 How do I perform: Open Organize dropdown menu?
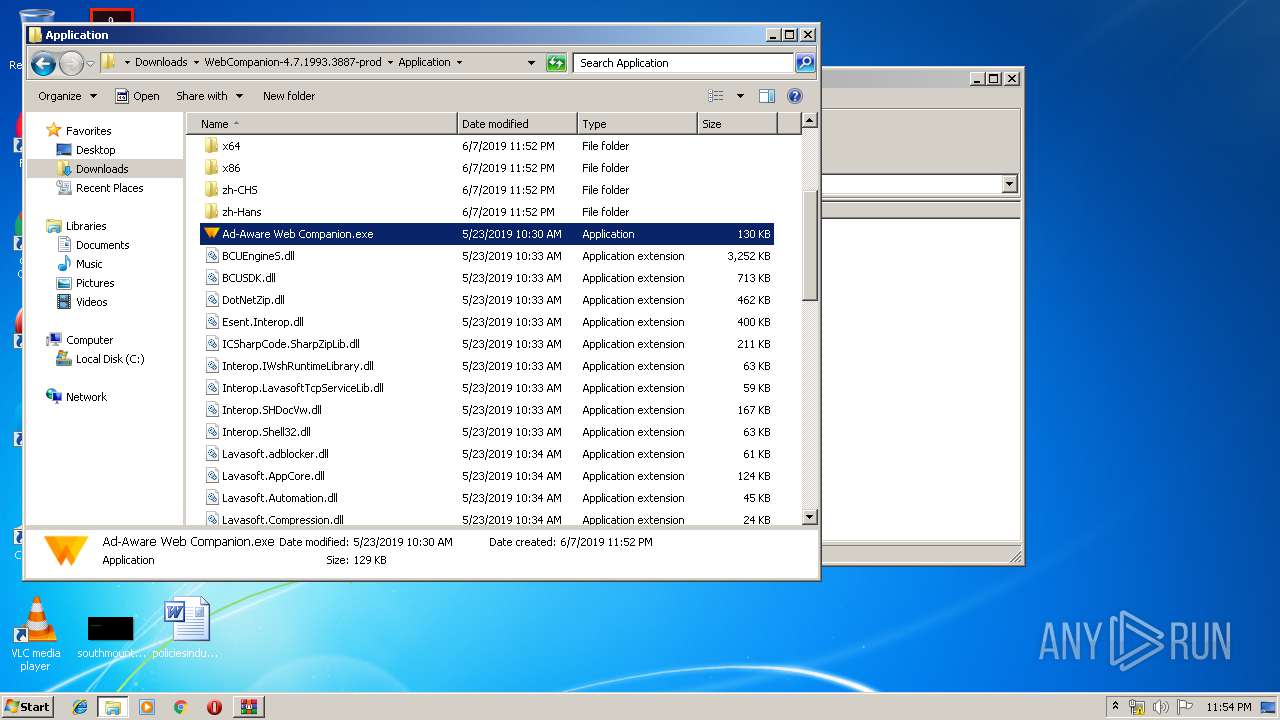(68, 96)
